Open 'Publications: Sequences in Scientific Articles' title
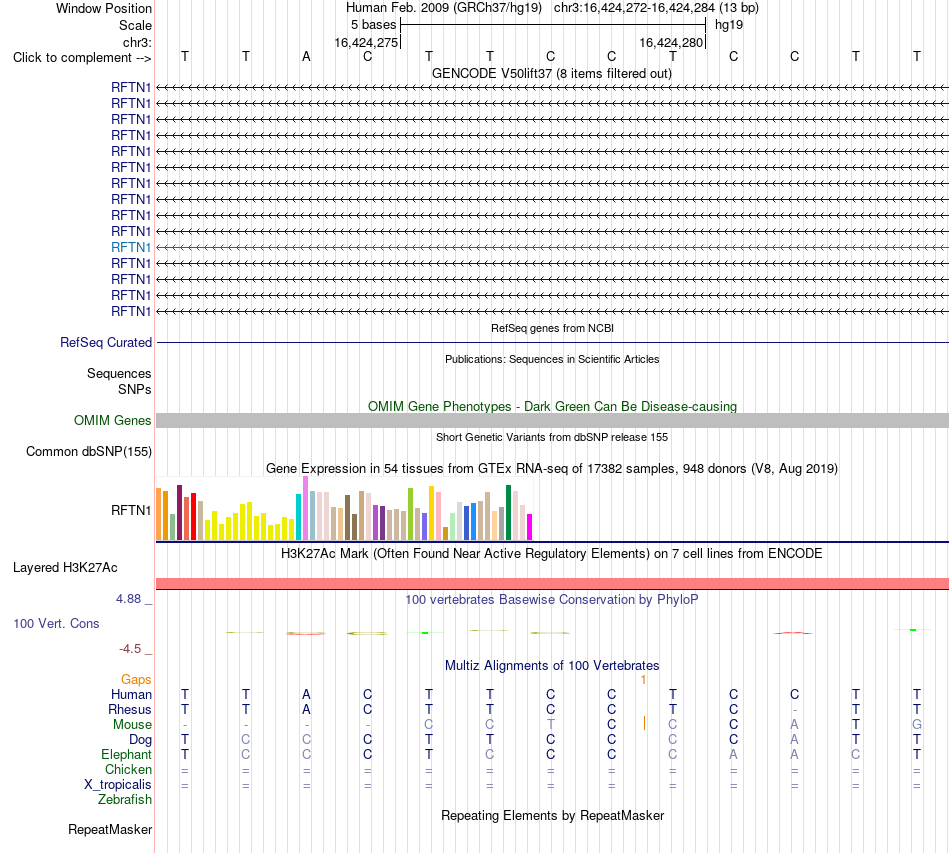This screenshot has width=950, height=853. [x=552, y=359]
